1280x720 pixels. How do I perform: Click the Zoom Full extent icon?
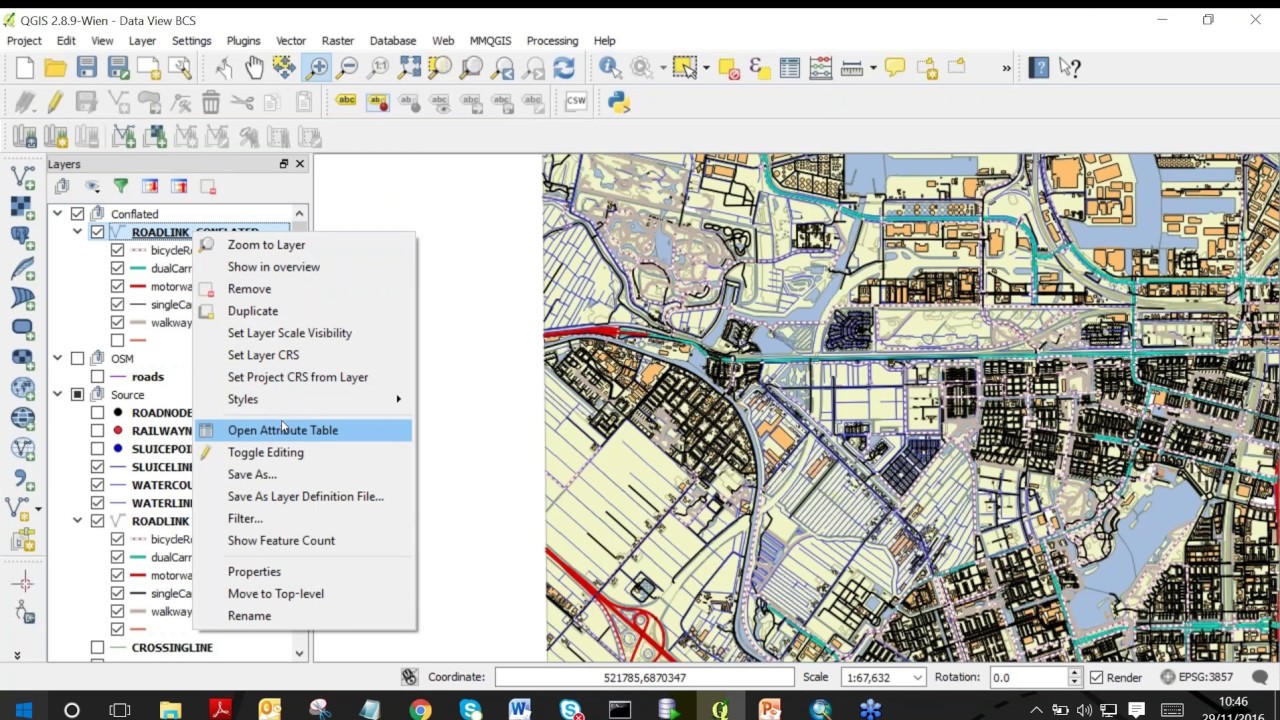(x=409, y=68)
